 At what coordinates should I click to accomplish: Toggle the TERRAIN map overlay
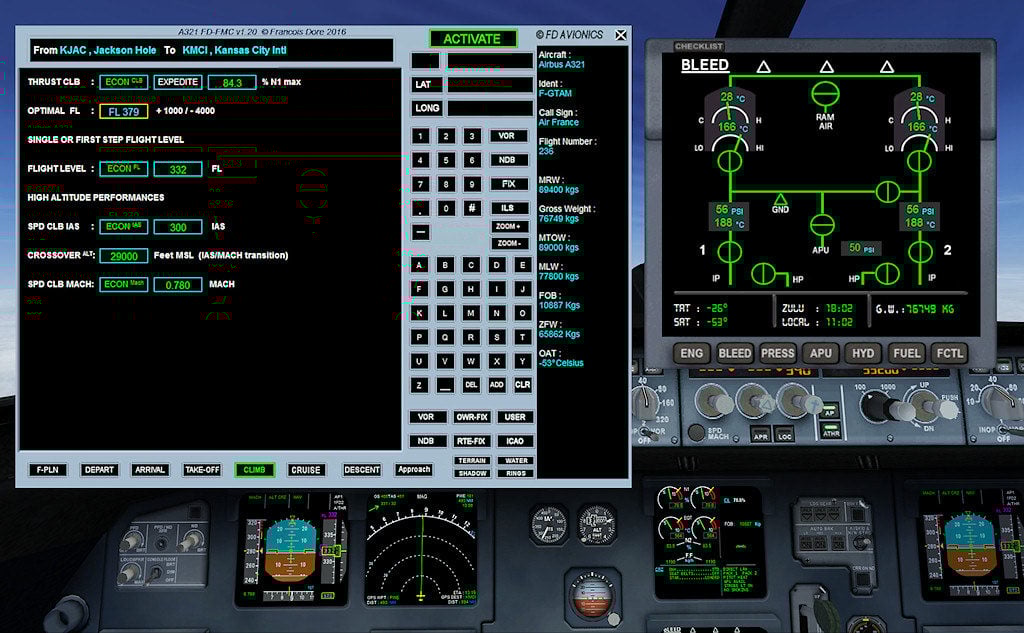click(x=472, y=461)
